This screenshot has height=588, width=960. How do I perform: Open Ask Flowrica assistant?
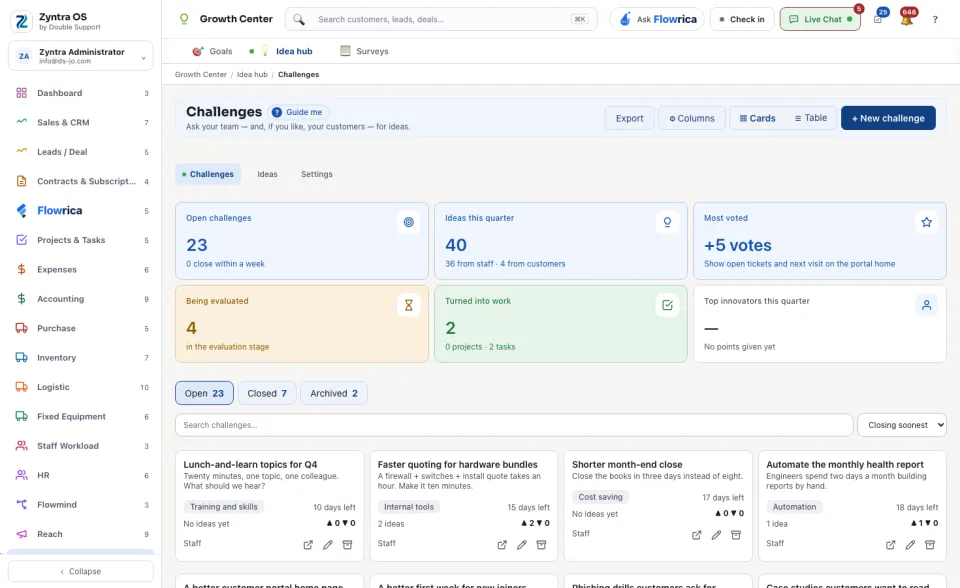tap(657, 19)
